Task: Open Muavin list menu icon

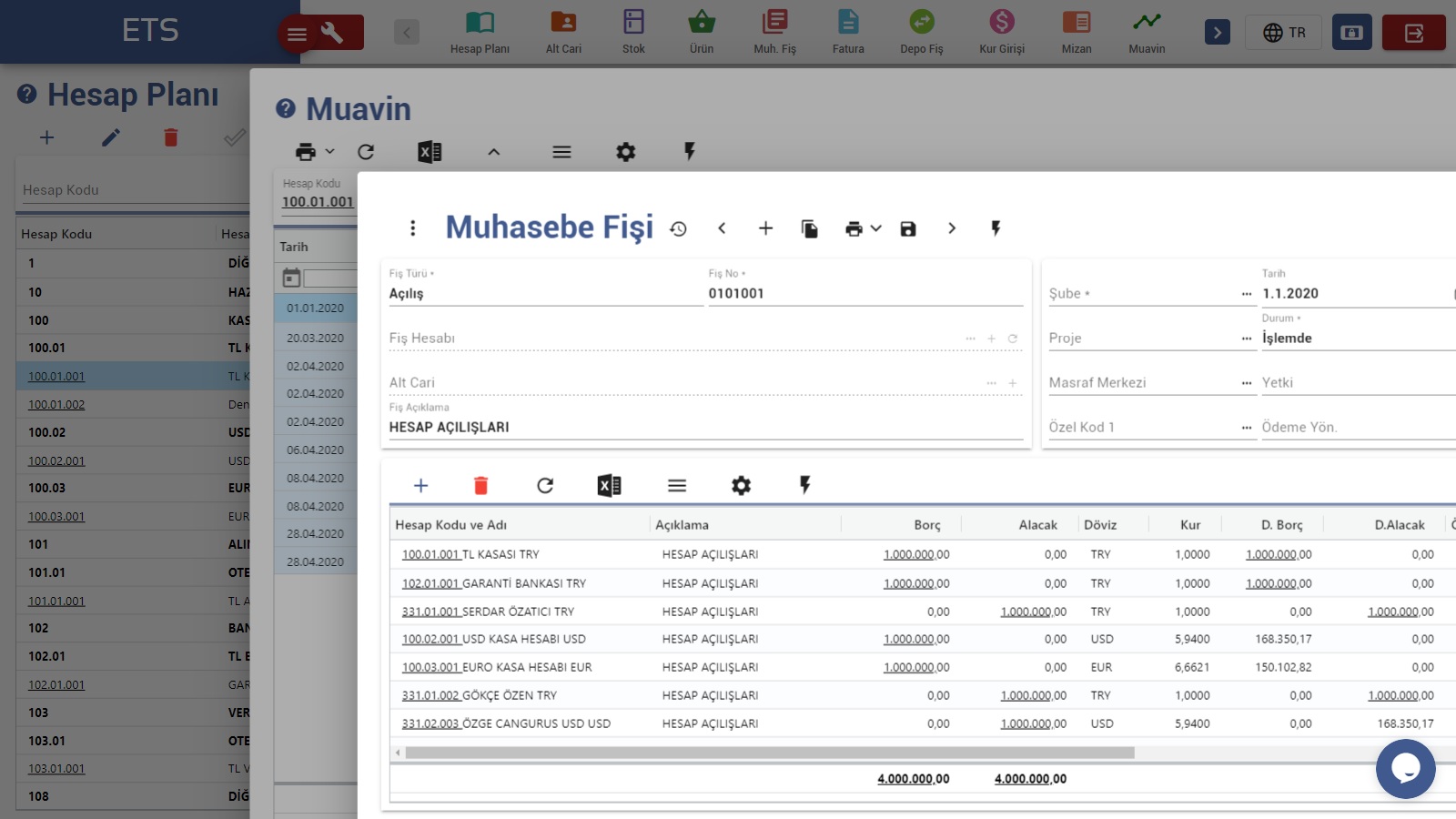Action: pyautogui.click(x=561, y=152)
